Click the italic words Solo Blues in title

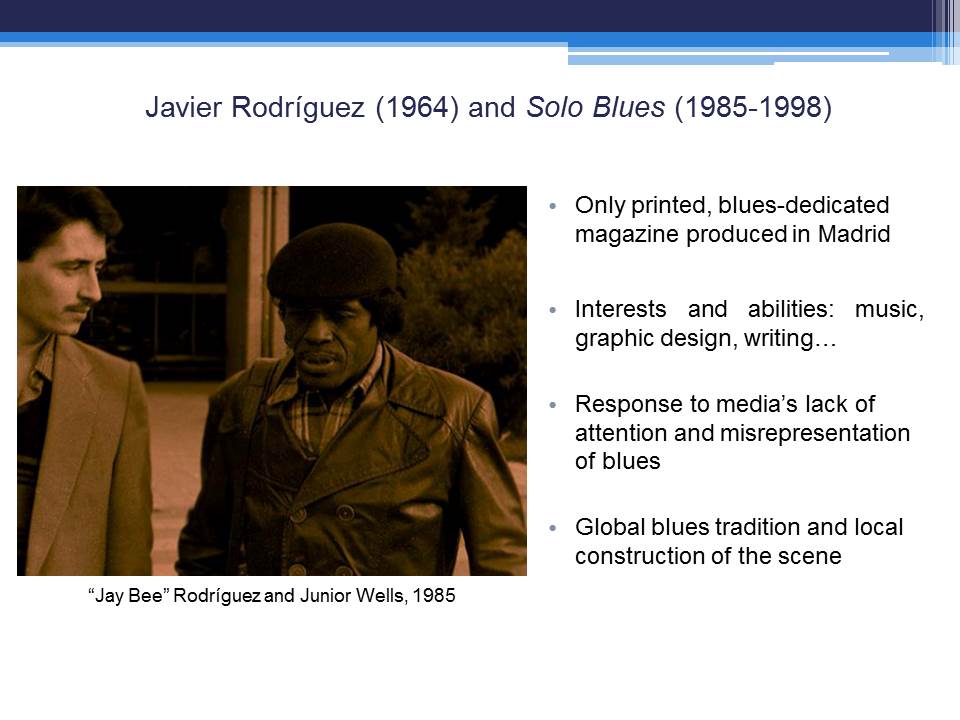pos(595,108)
